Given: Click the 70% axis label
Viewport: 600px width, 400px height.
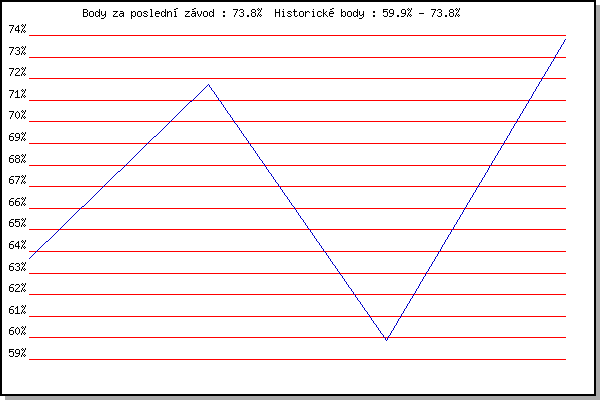Looking at the screenshot, I should tap(18, 115).
